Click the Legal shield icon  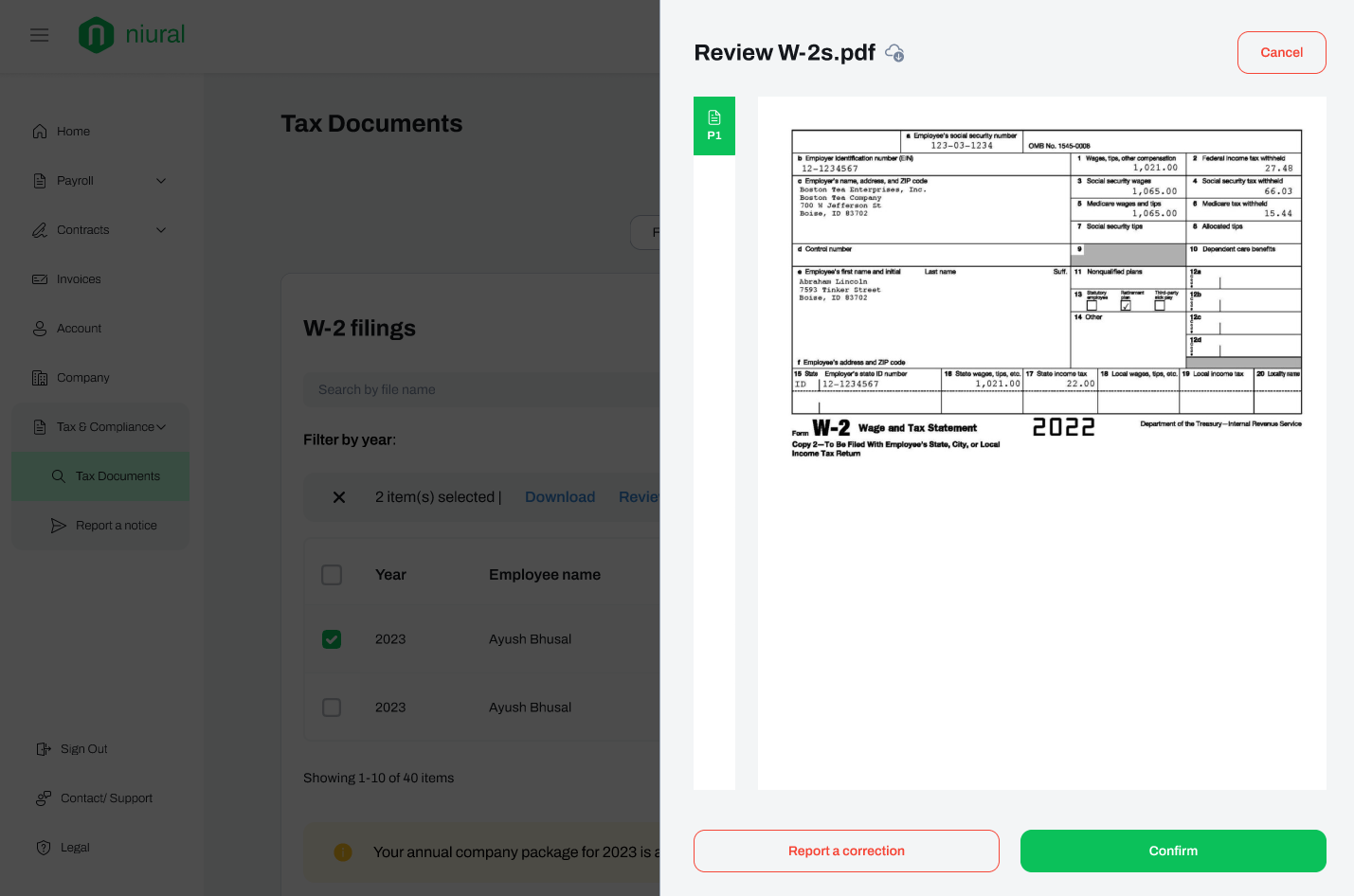tap(44, 848)
